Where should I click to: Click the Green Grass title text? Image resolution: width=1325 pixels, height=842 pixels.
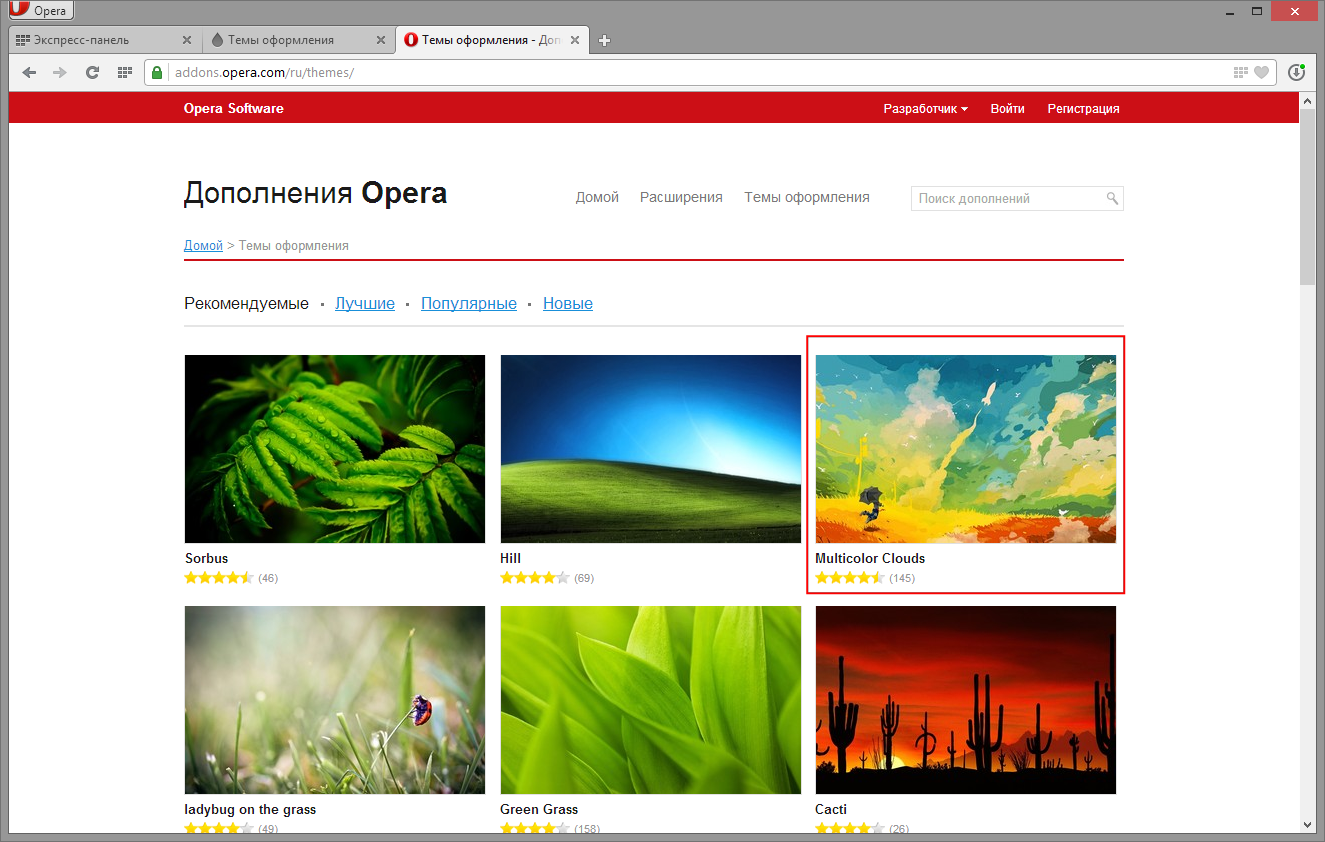click(539, 809)
